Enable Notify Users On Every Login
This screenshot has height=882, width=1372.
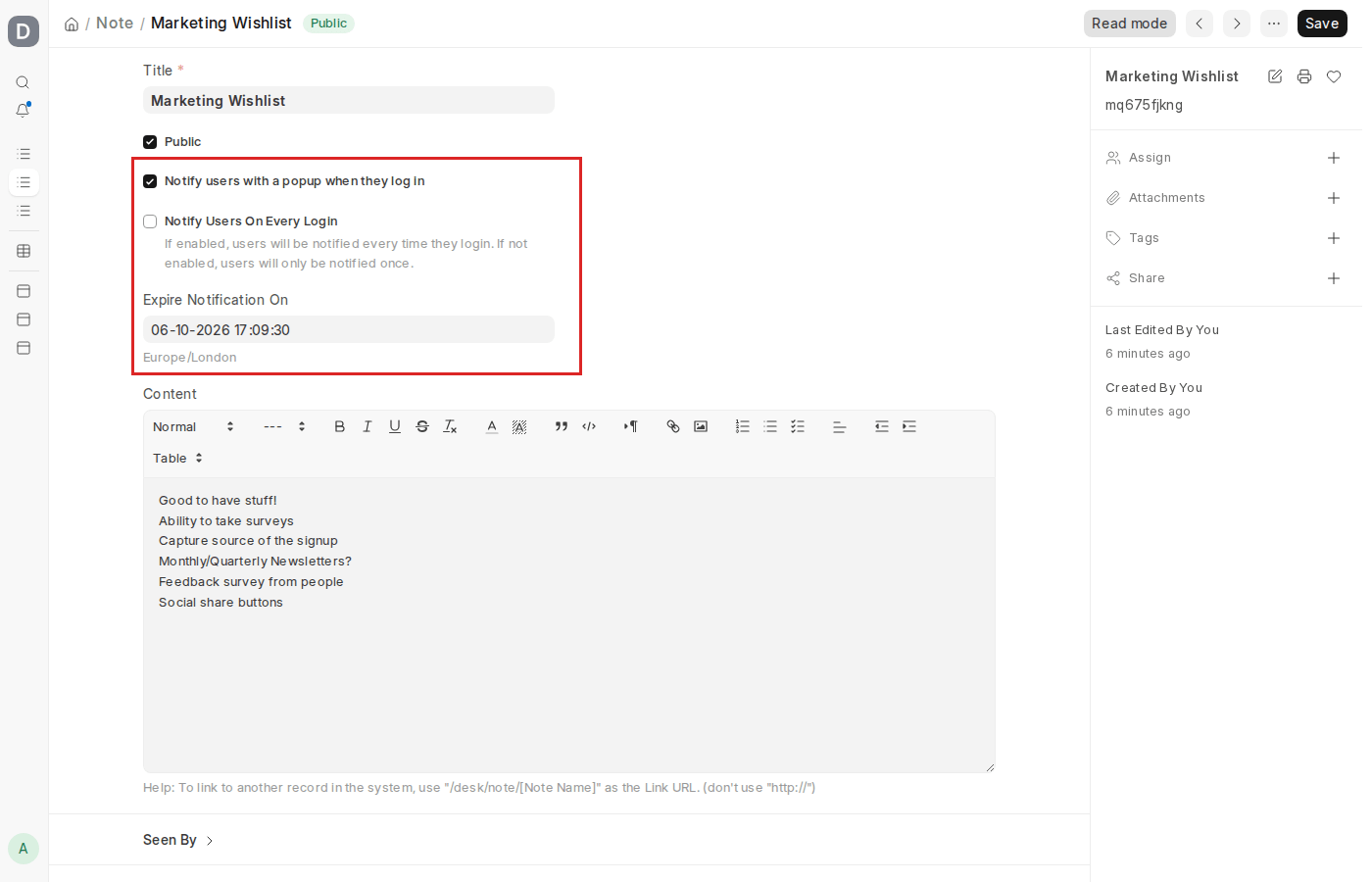(x=150, y=221)
